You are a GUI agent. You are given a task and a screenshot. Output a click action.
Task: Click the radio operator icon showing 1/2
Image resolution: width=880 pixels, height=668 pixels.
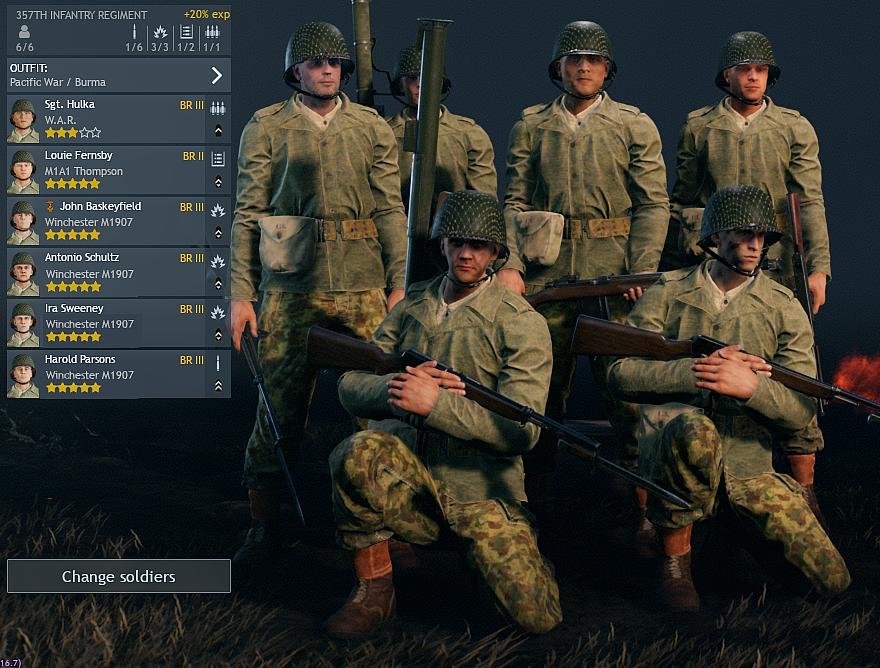[x=186, y=32]
